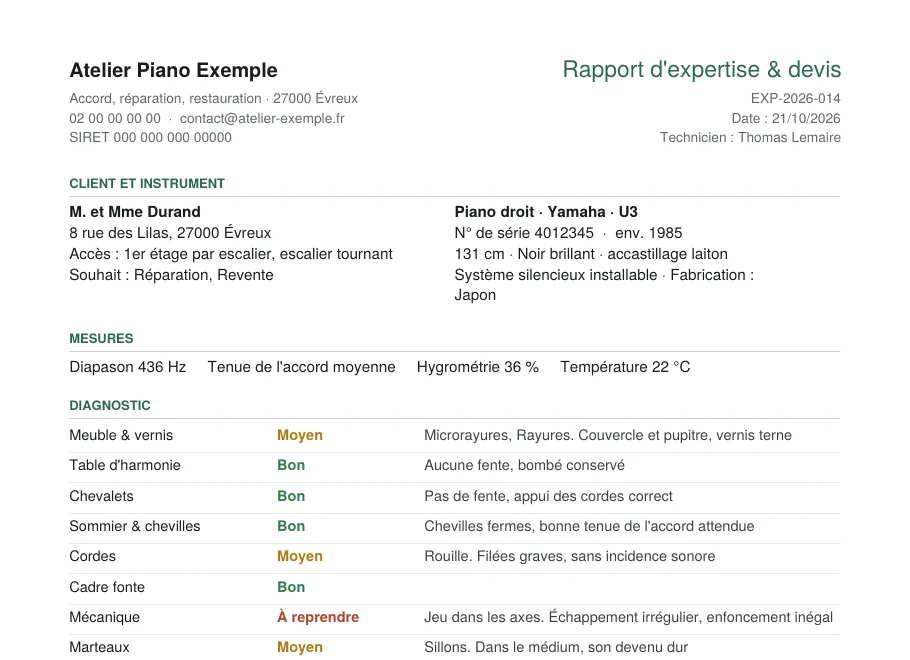The image size is (910, 660).
Task: Click the 'Bon' rating for Table d'harmonie
Action: [x=291, y=466]
